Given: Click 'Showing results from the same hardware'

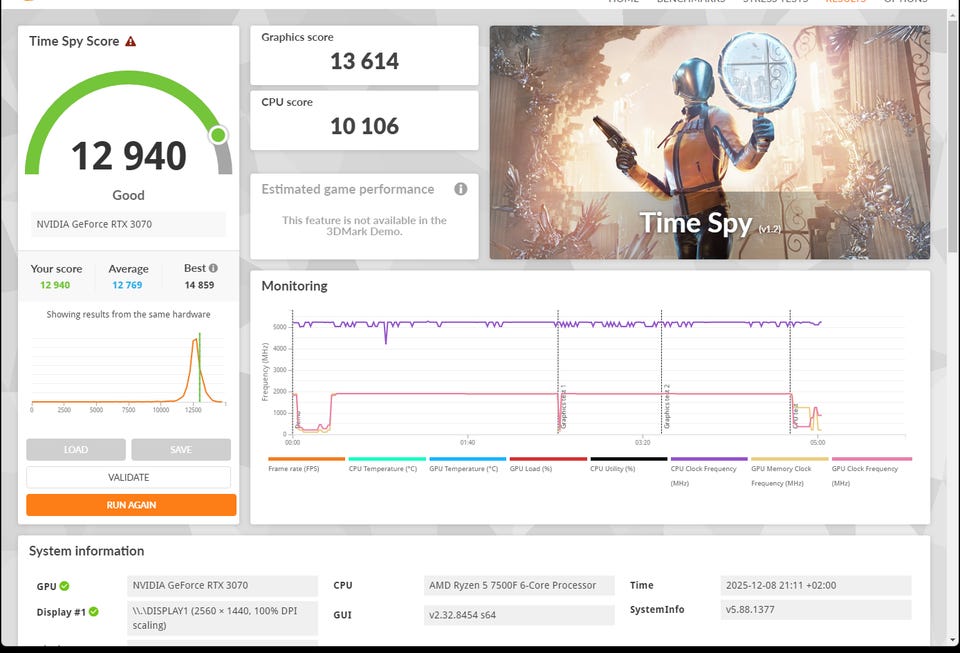Looking at the screenshot, I should pos(129,315).
